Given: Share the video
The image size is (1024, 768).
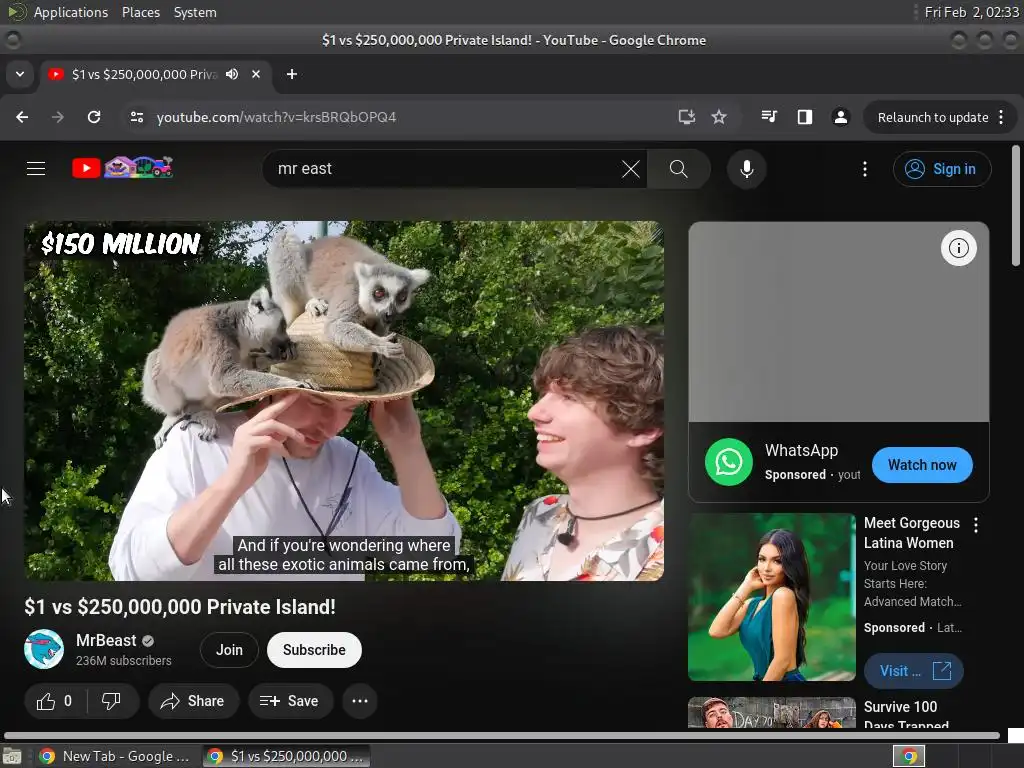Looking at the screenshot, I should (x=193, y=701).
